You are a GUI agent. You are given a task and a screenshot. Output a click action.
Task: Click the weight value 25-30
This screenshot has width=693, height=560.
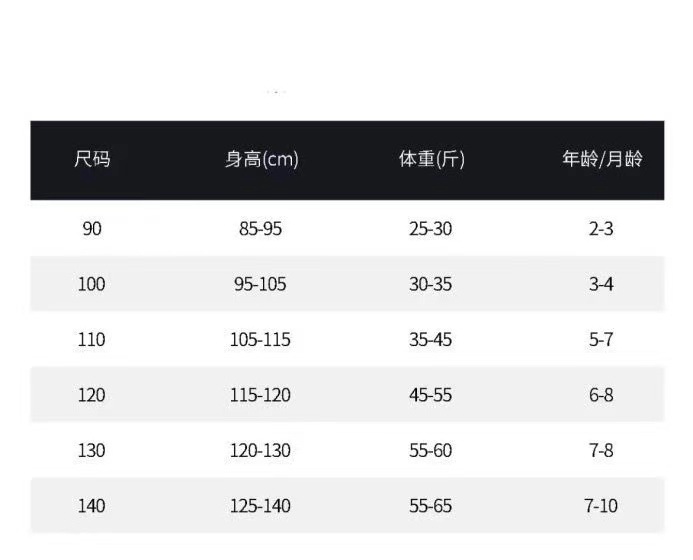click(x=430, y=229)
